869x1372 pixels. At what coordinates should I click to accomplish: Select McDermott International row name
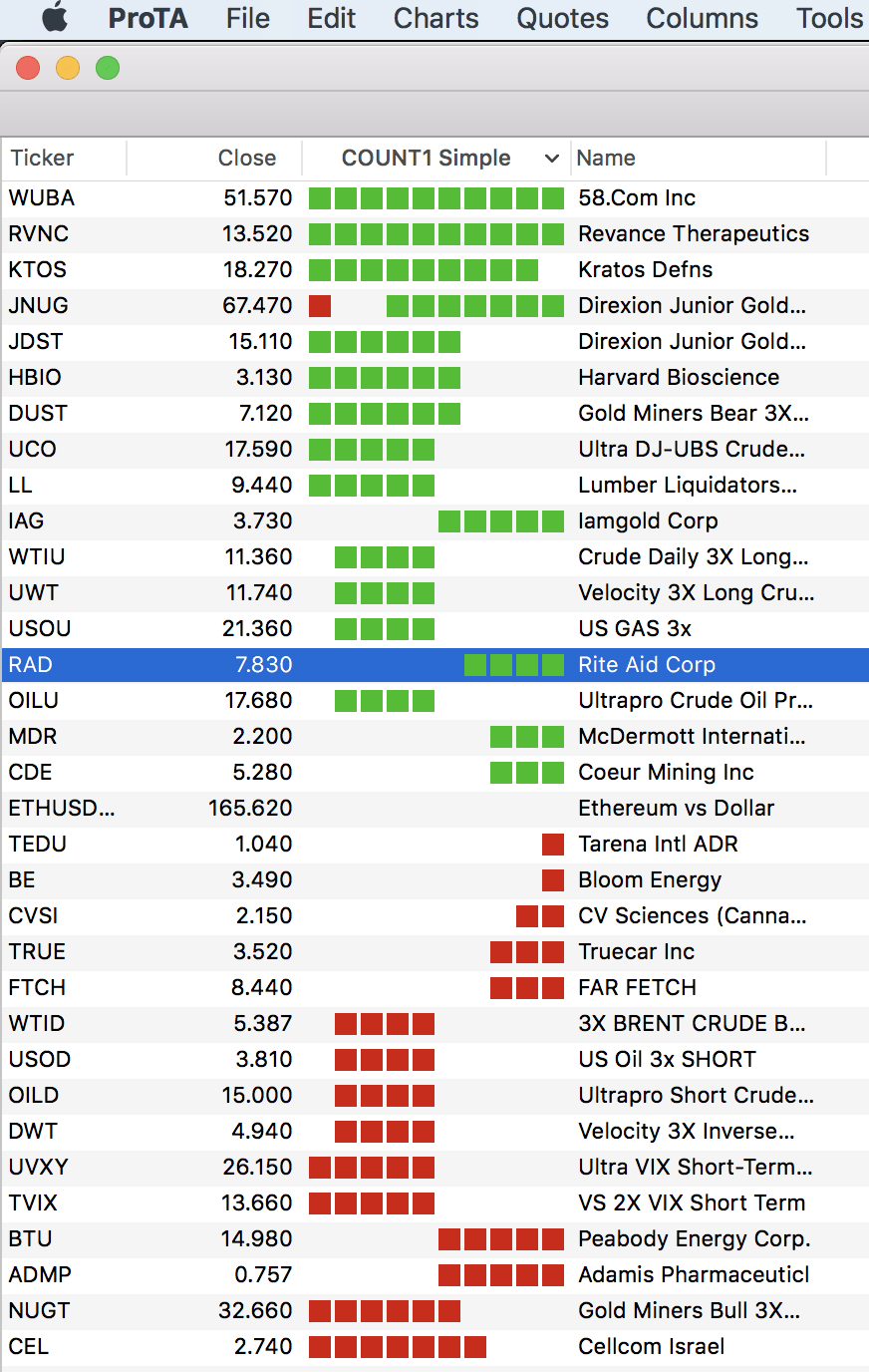click(x=692, y=736)
